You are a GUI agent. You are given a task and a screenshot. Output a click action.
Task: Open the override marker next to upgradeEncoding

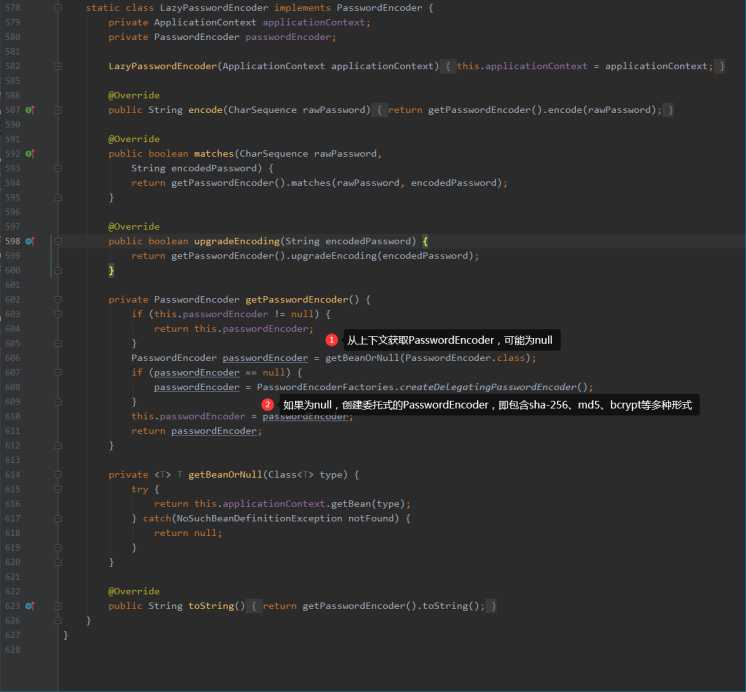29,241
